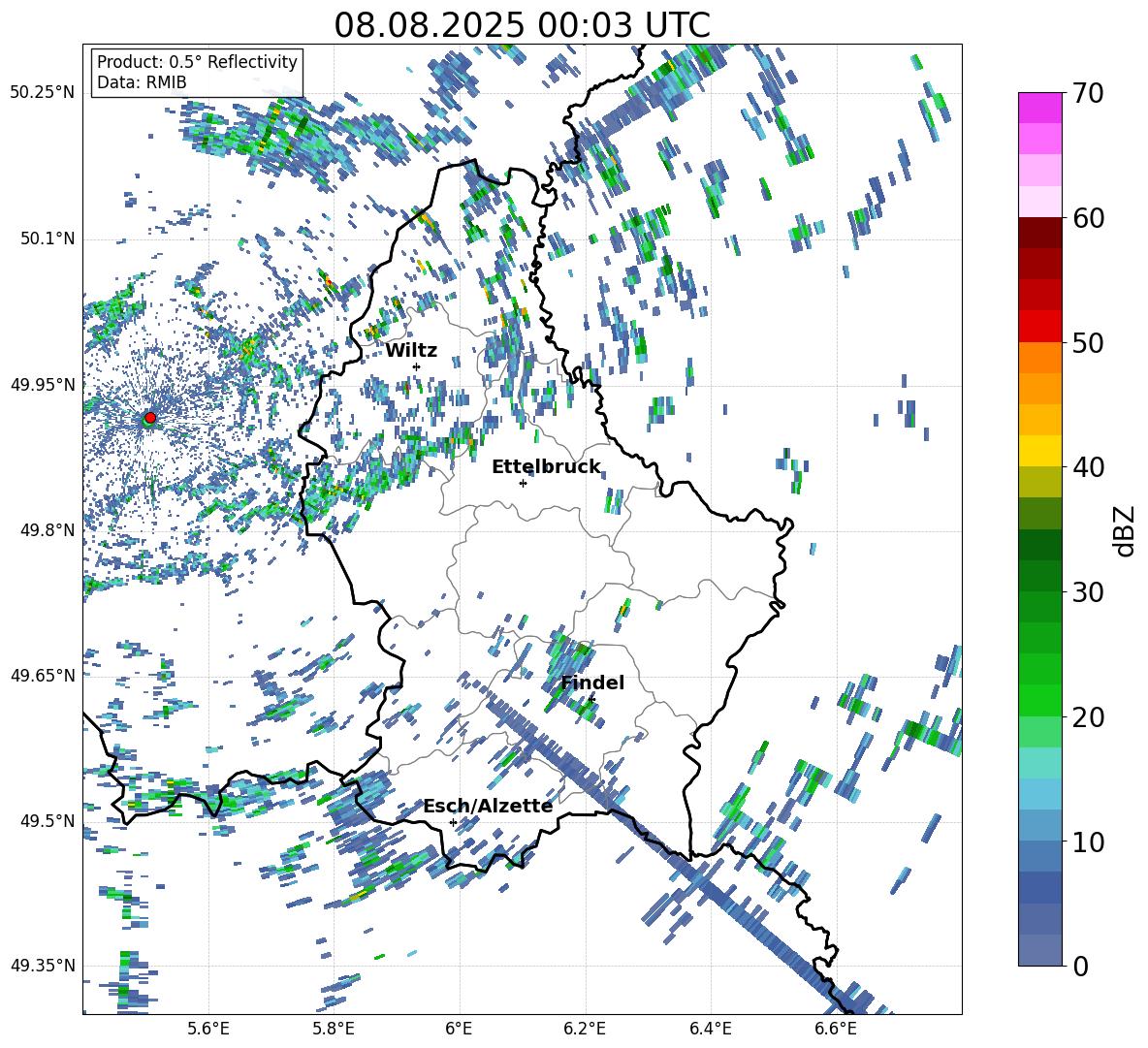Click the 6°E longitude tick label
Image resolution: width=1148 pixels, height=1048 pixels.
coord(459,1029)
